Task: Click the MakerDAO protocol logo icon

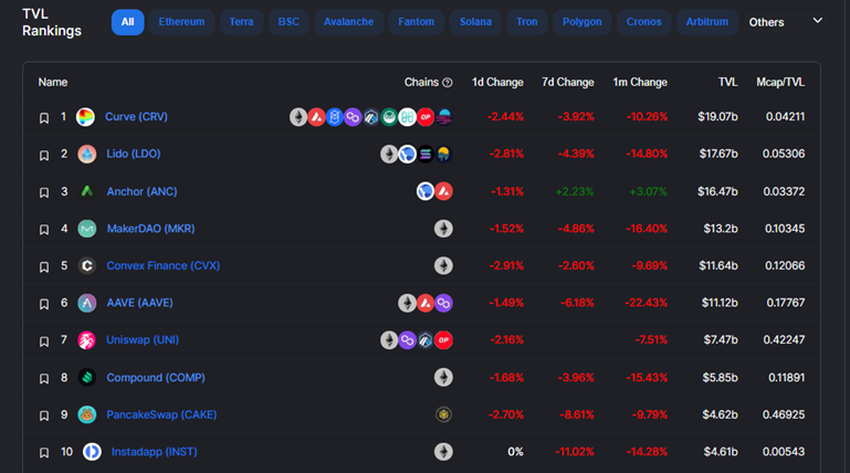Action: coord(87,229)
